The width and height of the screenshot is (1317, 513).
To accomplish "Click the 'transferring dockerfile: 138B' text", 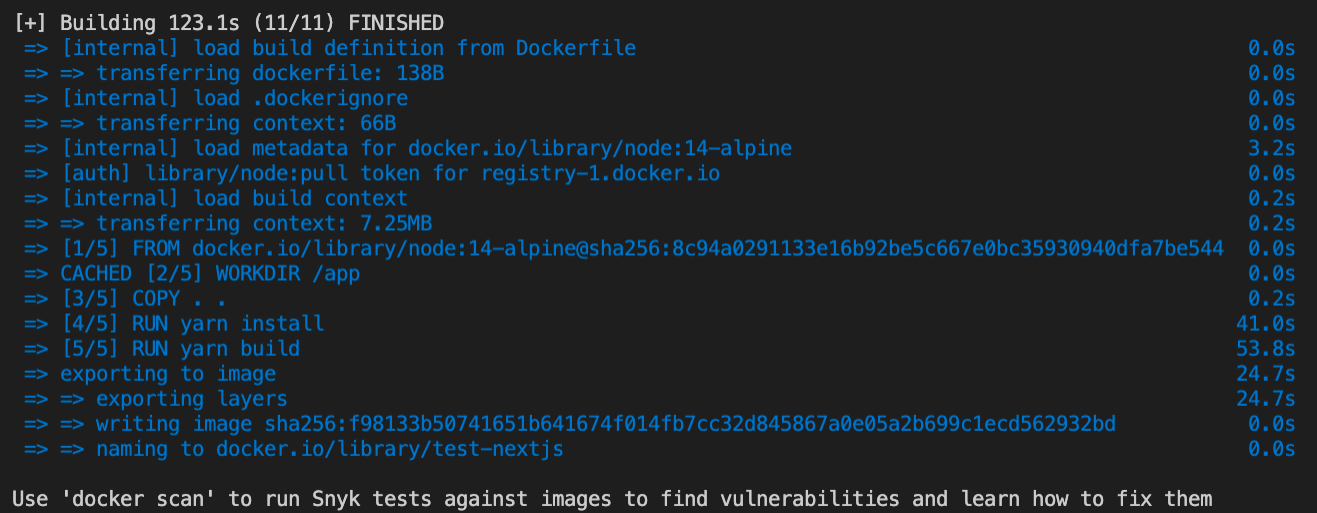I will (x=270, y=73).
